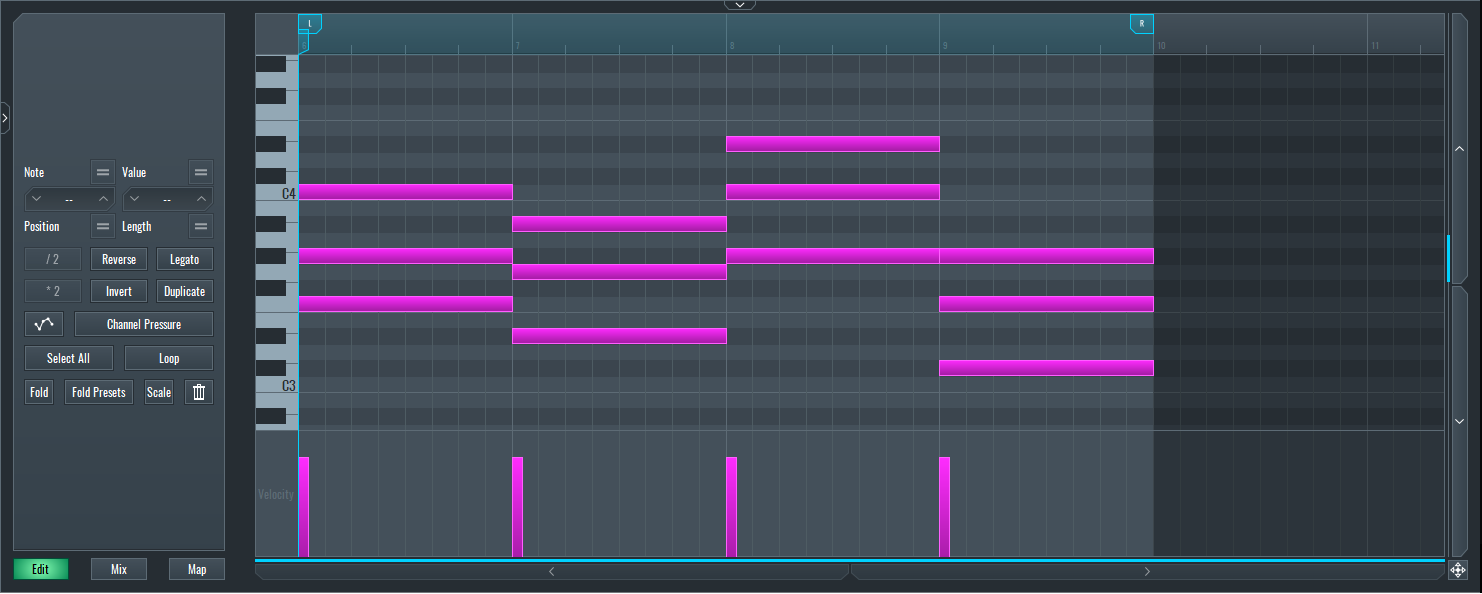Toggle the Loop button
Screen dimensions: 1482x594
pyautogui.click(x=169, y=358)
